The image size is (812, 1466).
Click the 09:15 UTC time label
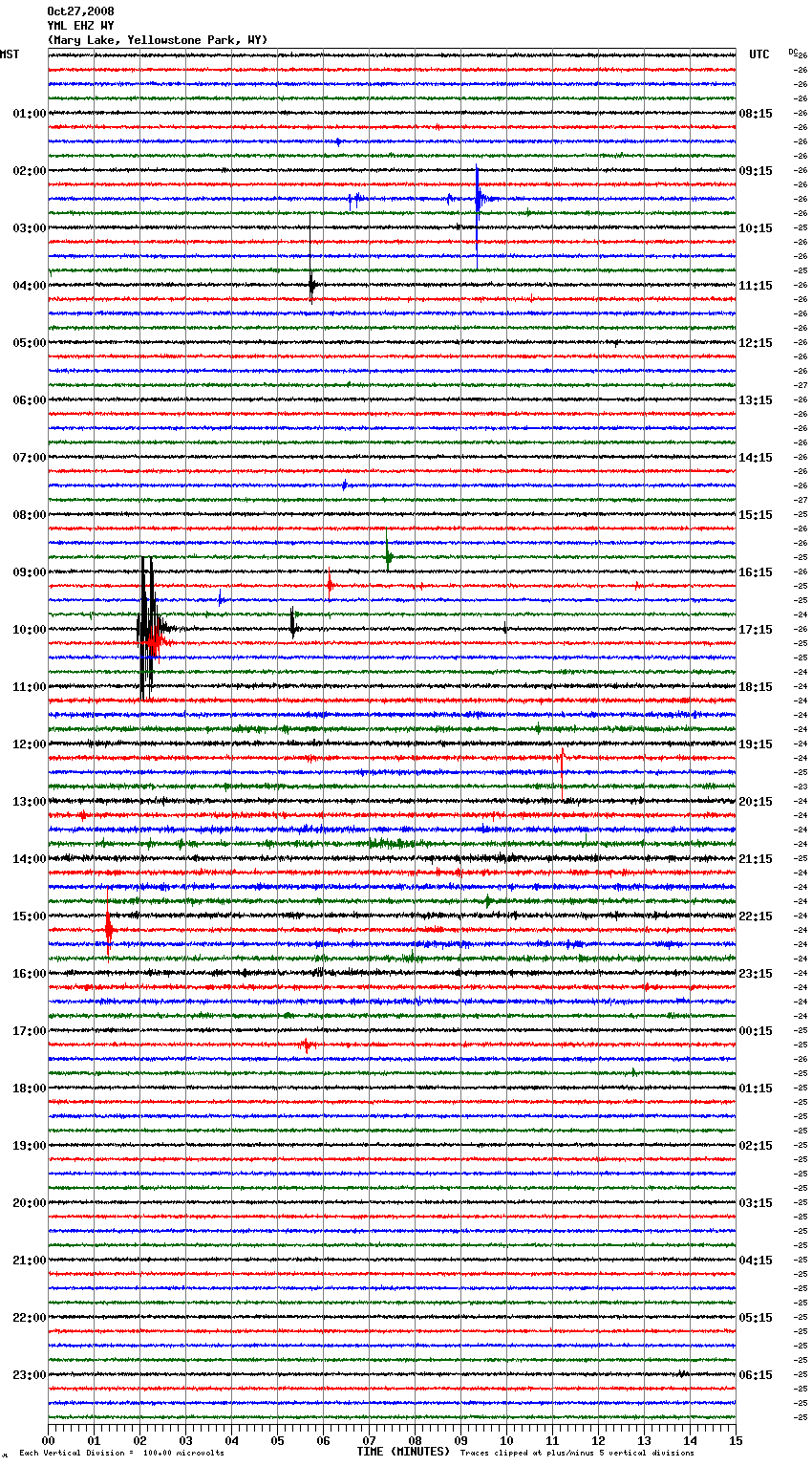click(x=756, y=171)
